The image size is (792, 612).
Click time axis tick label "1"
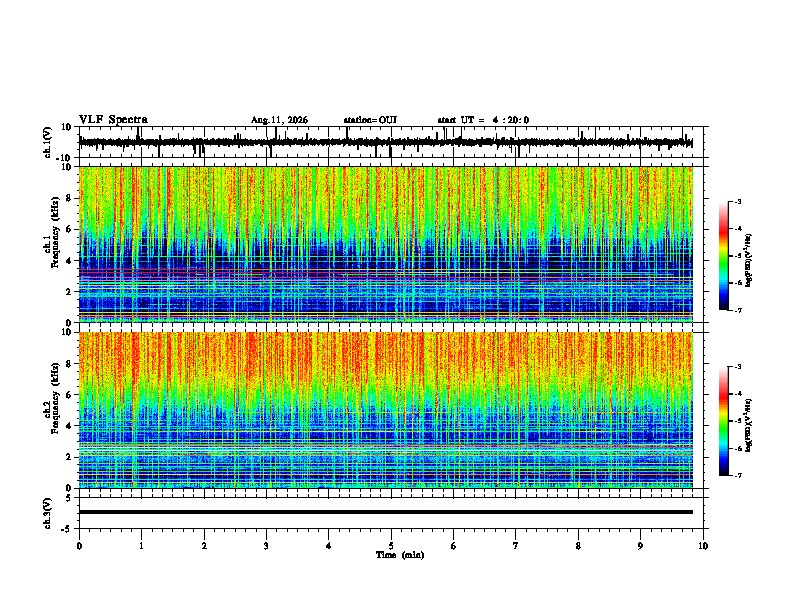pos(141,546)
